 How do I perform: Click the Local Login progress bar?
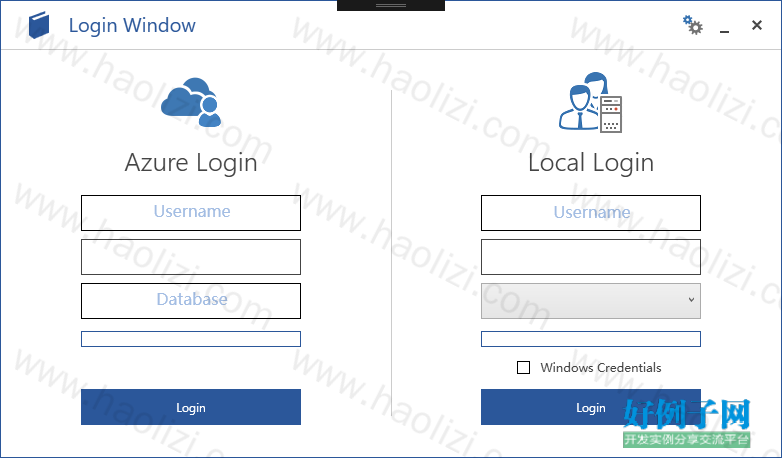click(x=591, y=339)
